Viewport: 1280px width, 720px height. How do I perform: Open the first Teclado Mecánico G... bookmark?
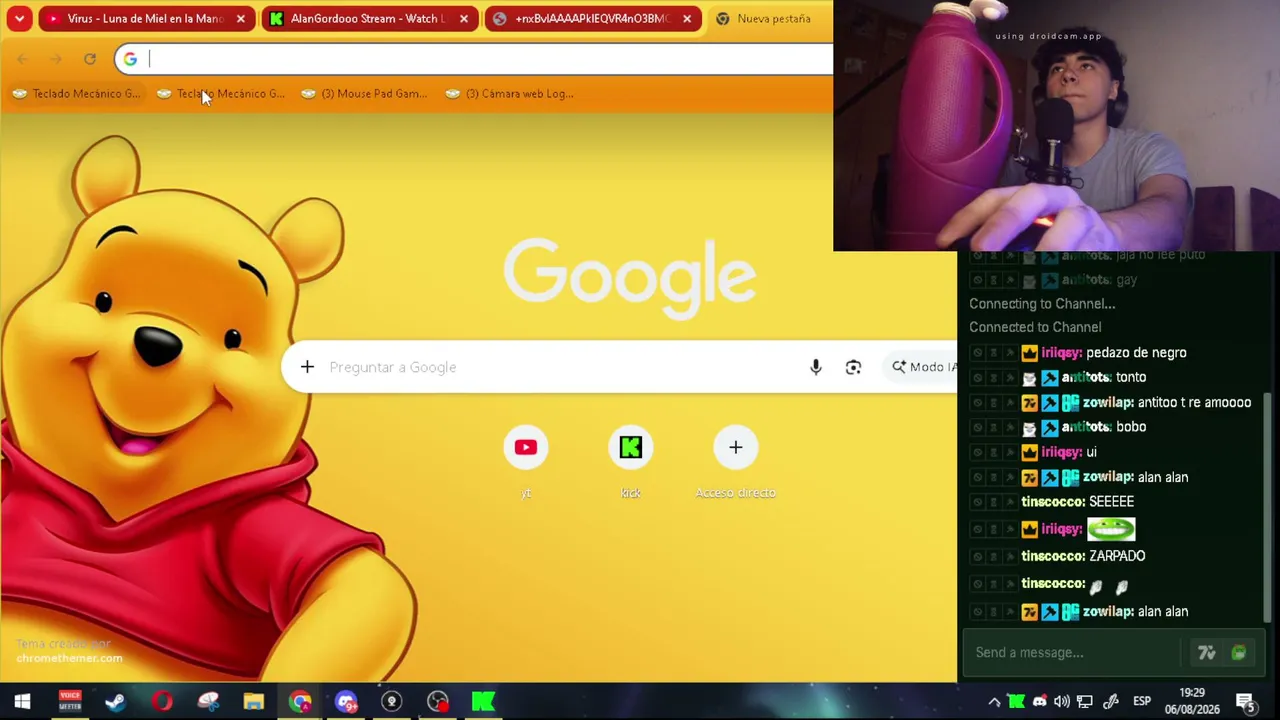77,93
